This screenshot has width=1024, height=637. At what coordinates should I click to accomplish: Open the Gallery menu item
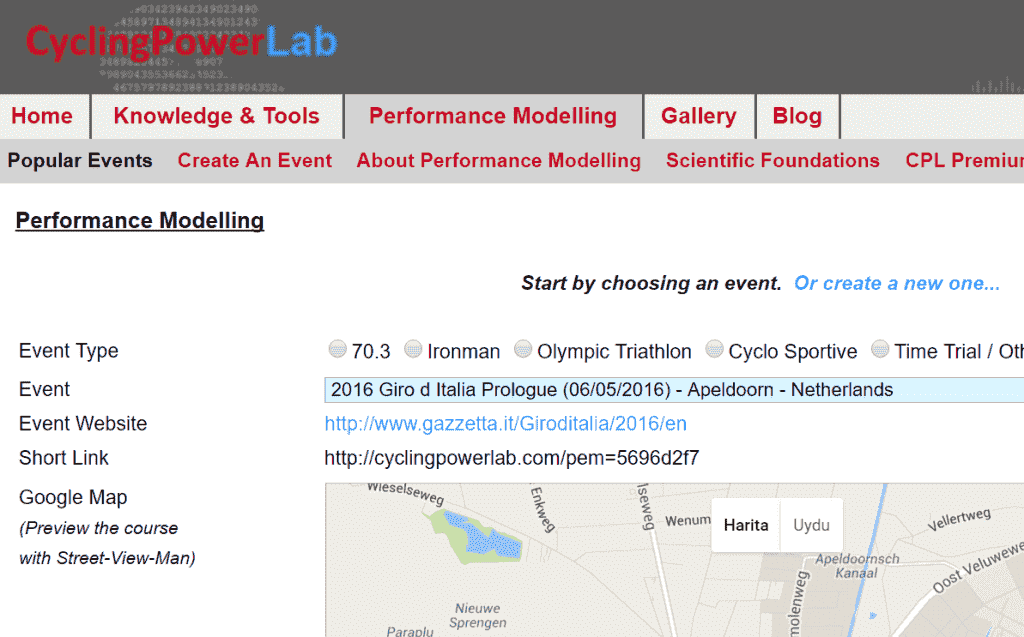pos(698,116)
